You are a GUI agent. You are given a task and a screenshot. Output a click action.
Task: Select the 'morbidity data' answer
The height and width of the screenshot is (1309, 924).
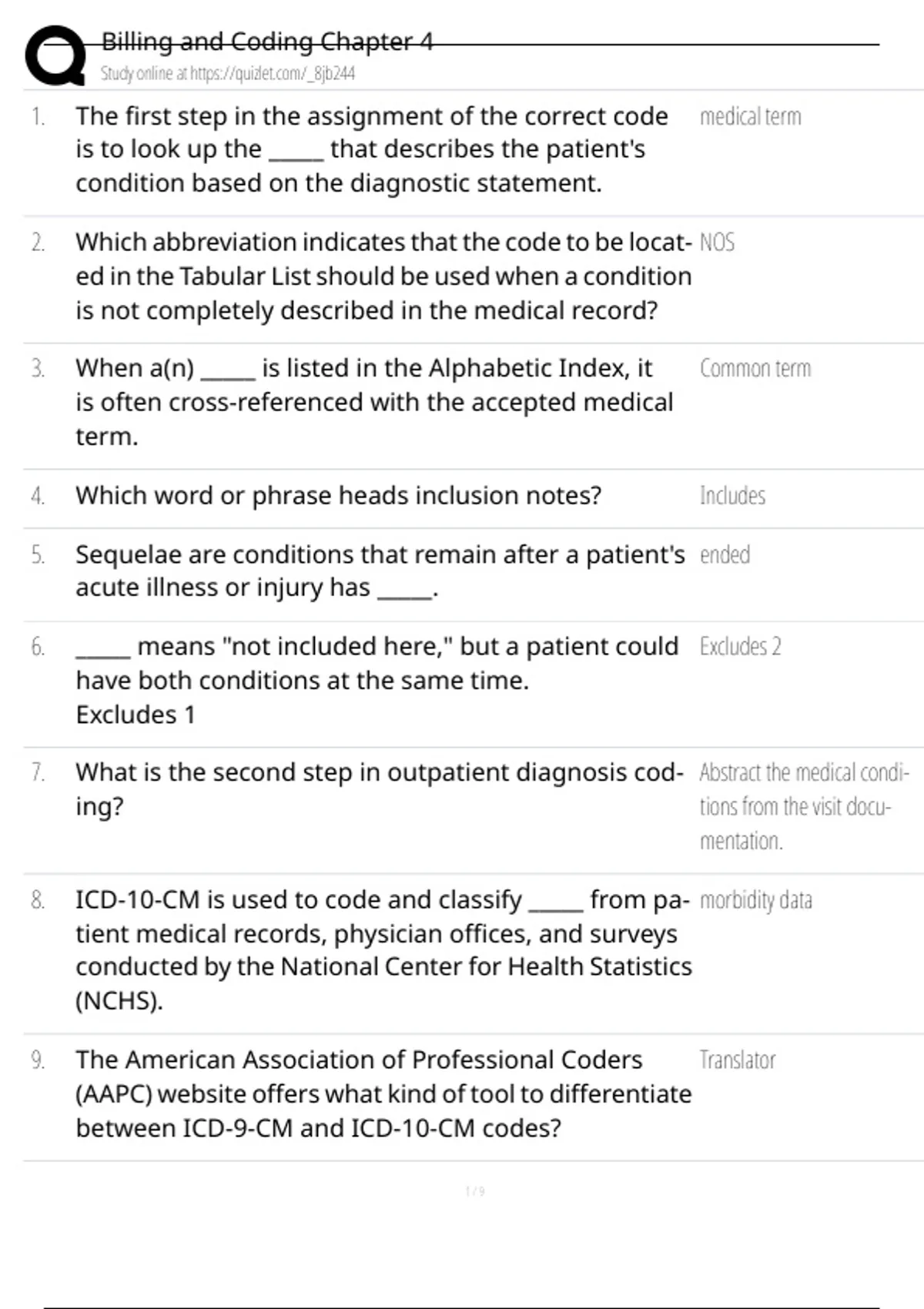click(755, 900)
